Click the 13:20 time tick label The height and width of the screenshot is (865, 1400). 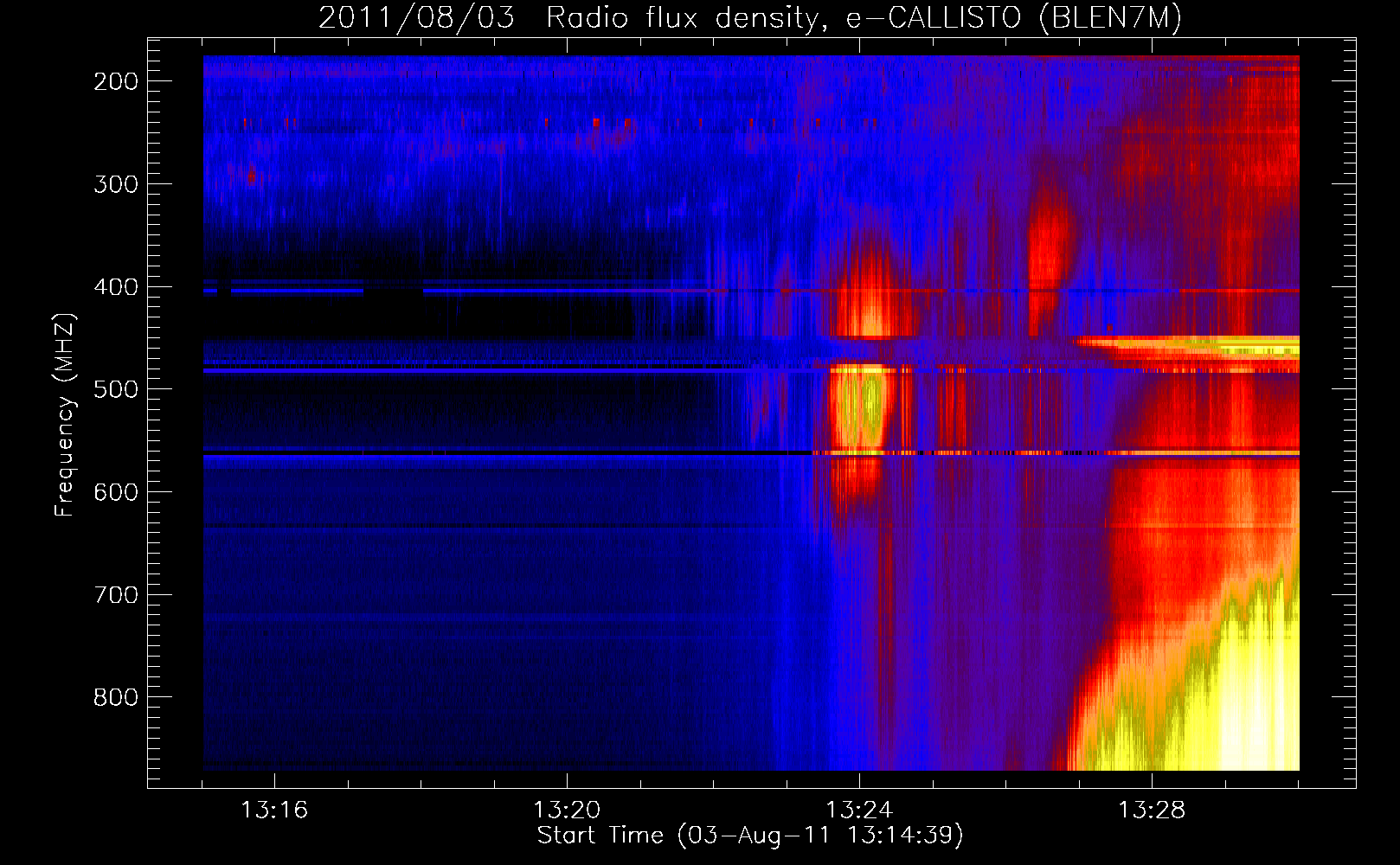click(x=567, y=811)
